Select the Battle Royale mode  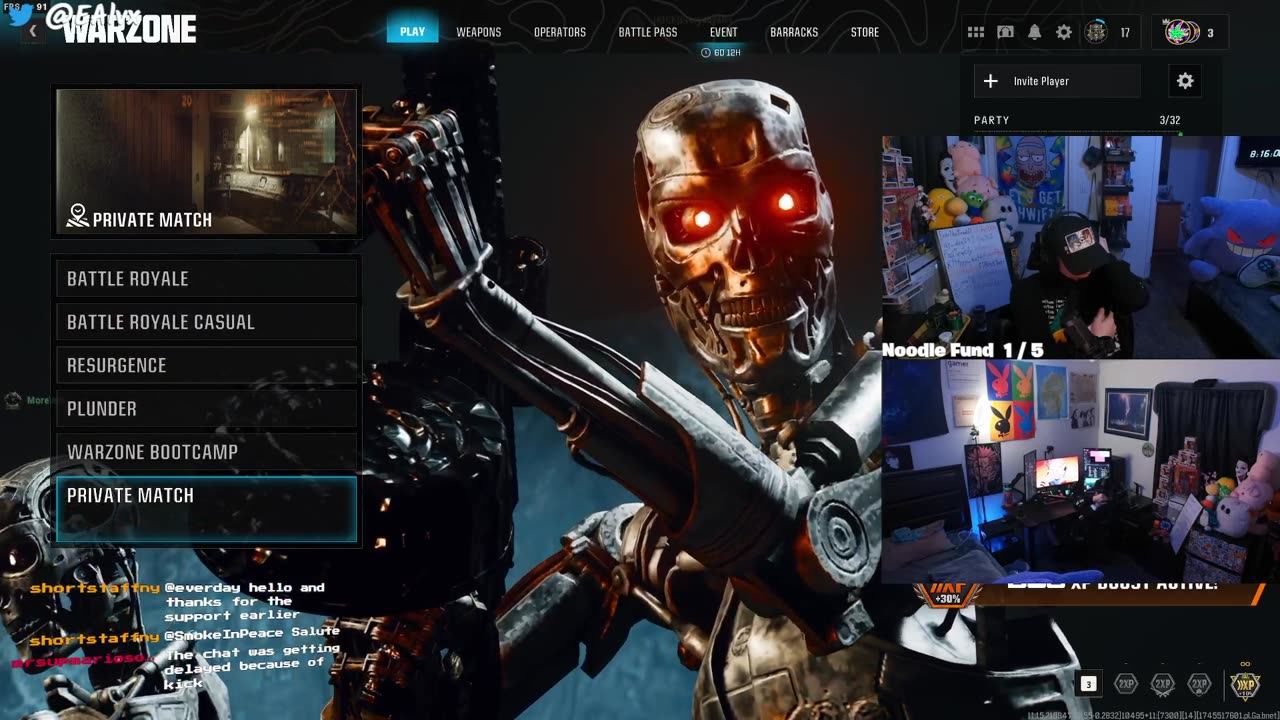pos(207,279)
